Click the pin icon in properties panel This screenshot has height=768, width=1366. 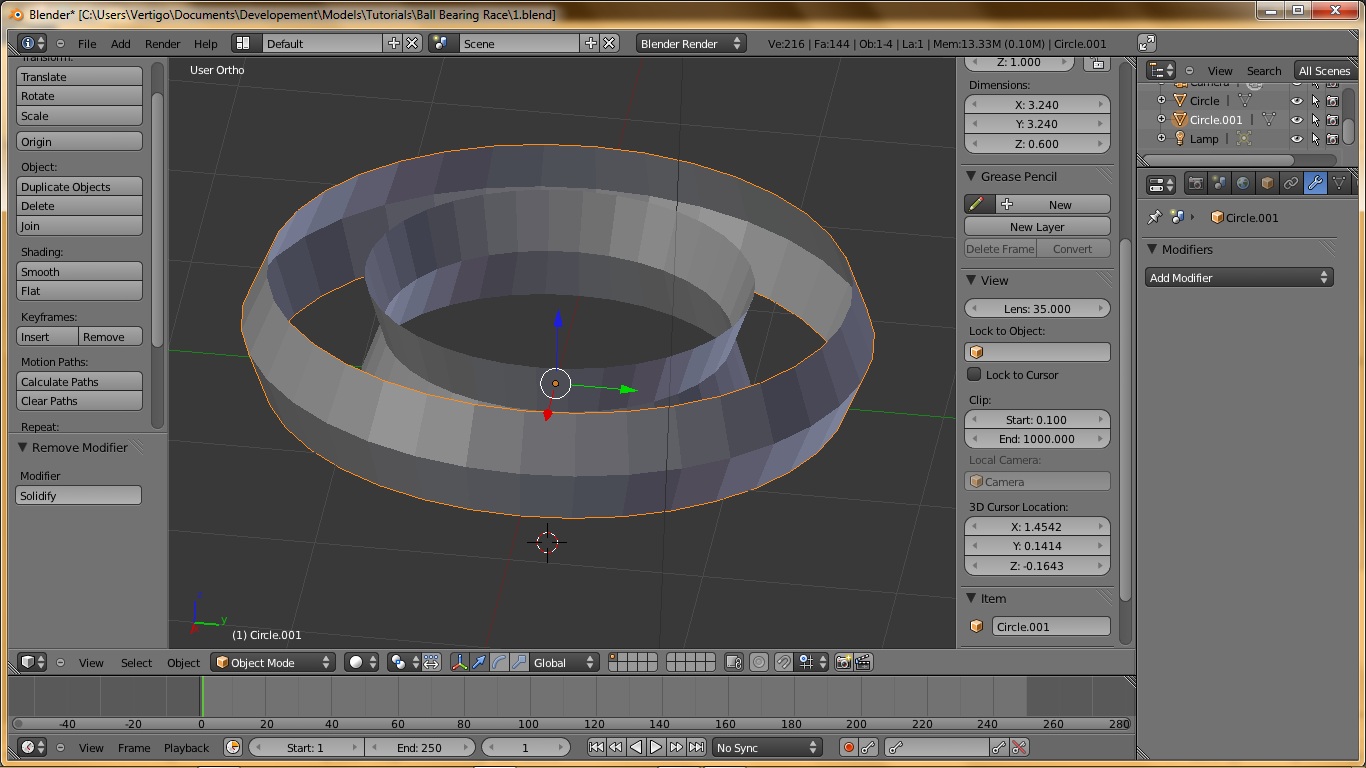[1155, 217]
